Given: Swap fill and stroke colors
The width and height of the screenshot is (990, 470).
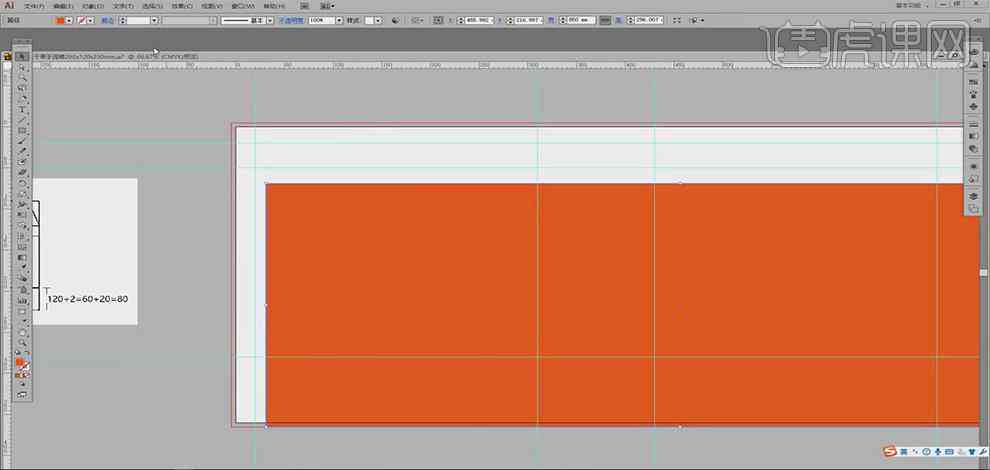Looking at the screenshot, I should tap(28, 352).
